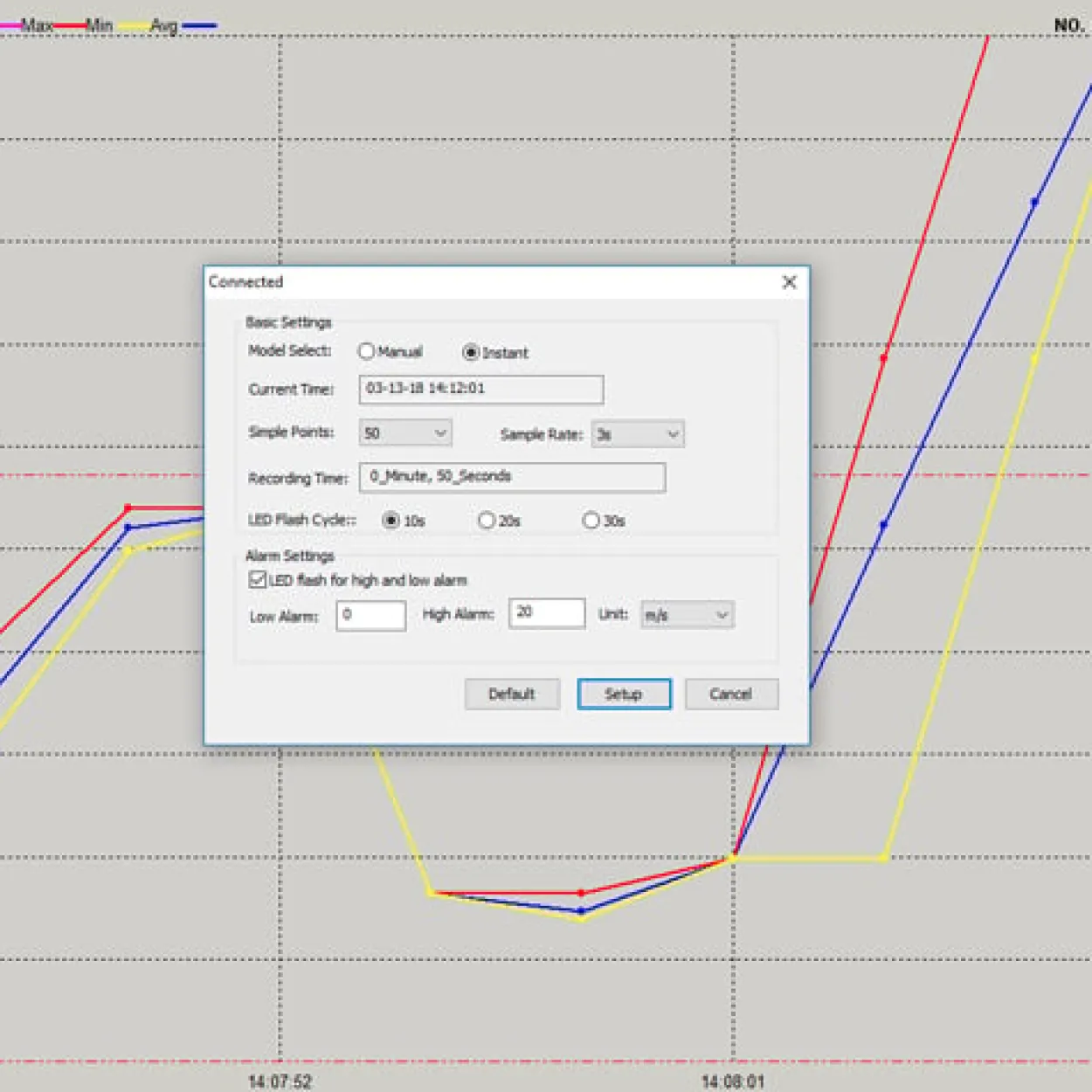Image resolution: width=1092 pixels, height=1092 pixels.
Task: Click the Basic Settings group label
Action: 288,322
